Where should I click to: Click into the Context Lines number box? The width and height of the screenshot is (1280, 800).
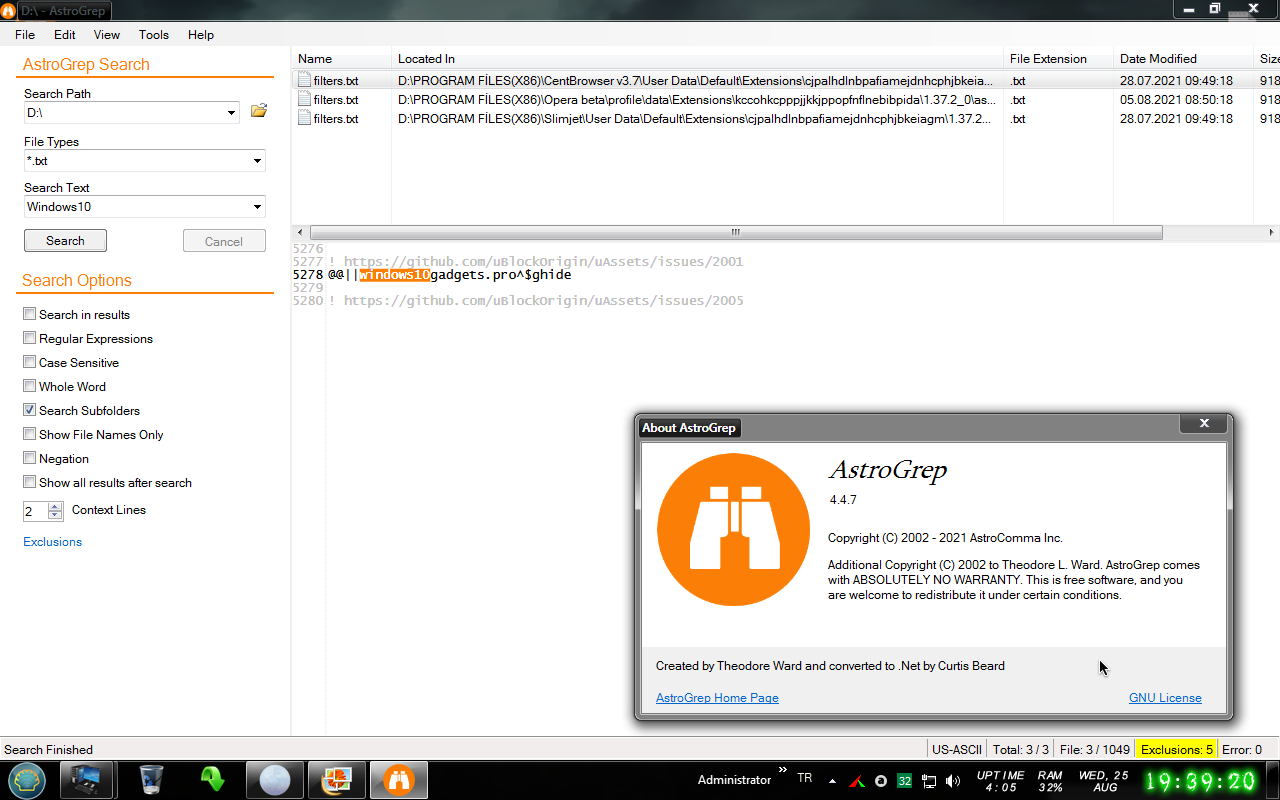point(36,511)
